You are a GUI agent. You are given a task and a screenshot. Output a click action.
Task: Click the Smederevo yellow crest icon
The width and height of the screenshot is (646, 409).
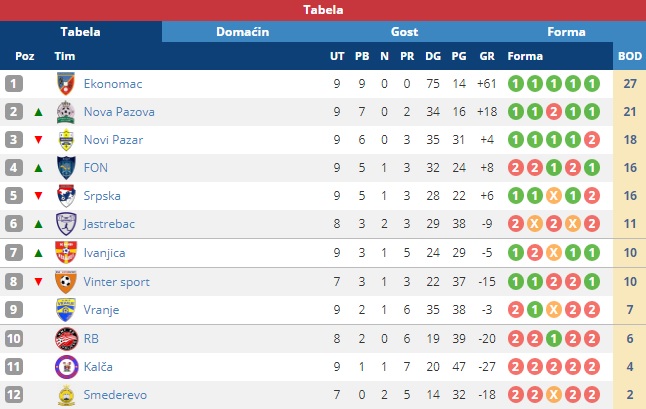(x=66, y=395)
